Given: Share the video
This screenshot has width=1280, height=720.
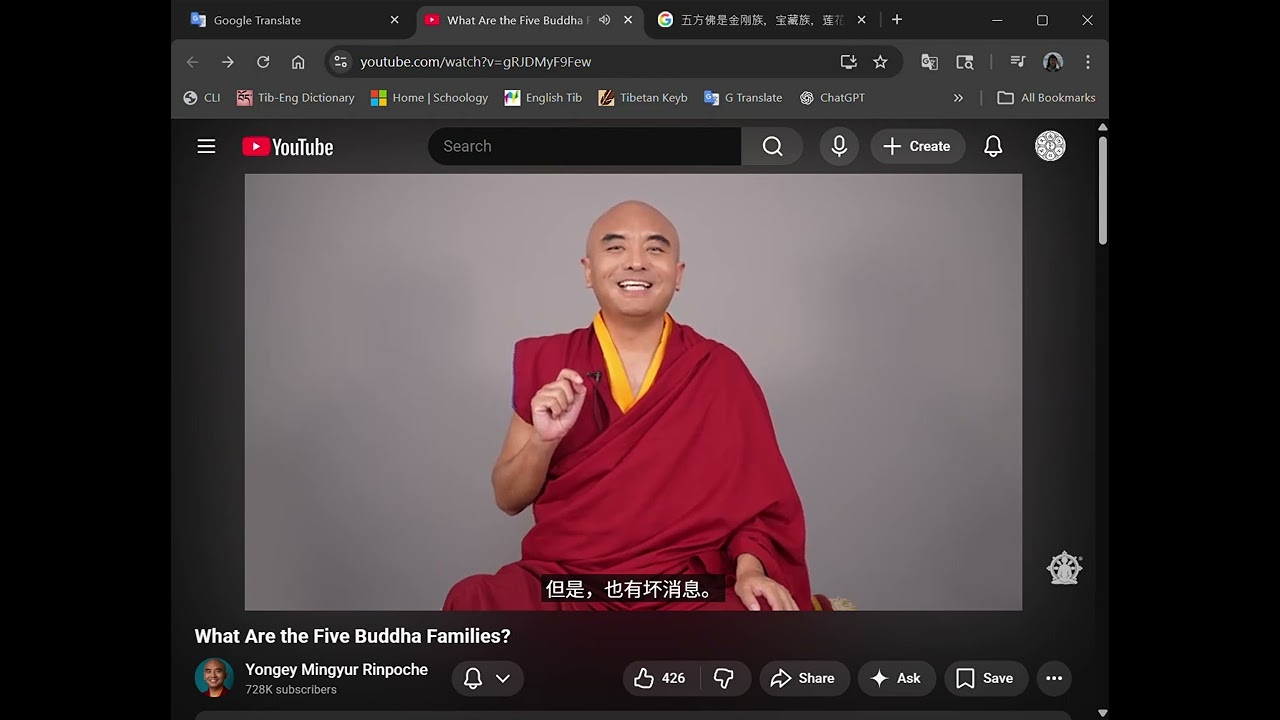Looking at the screenshot, I should point(804,678).
